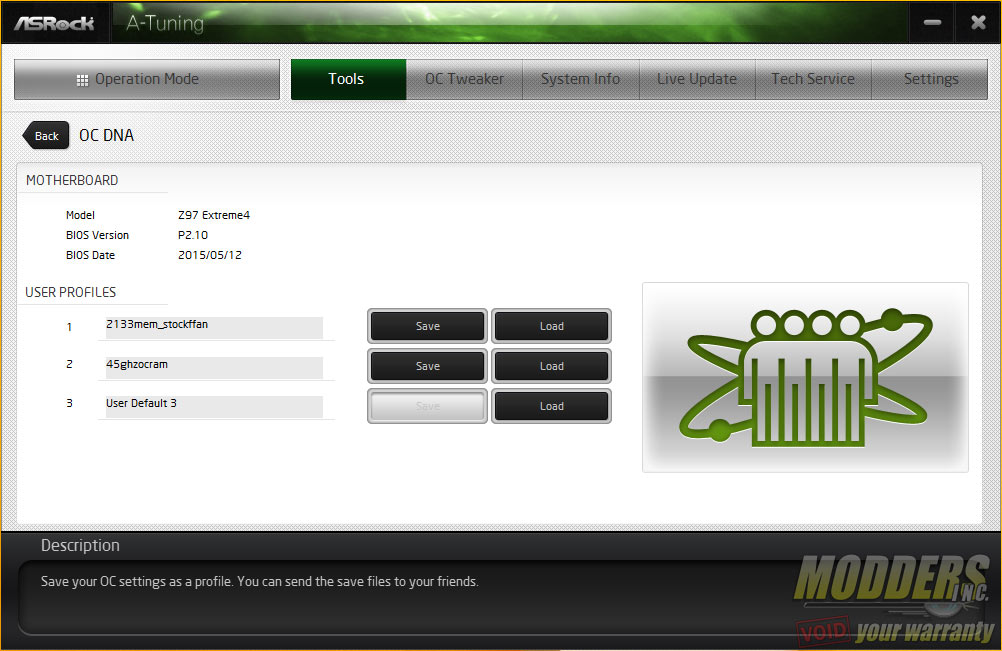The image size is (1002, 651).
Task: Click the Operation Mode grid icon
Action: click(x=82, y=80)
